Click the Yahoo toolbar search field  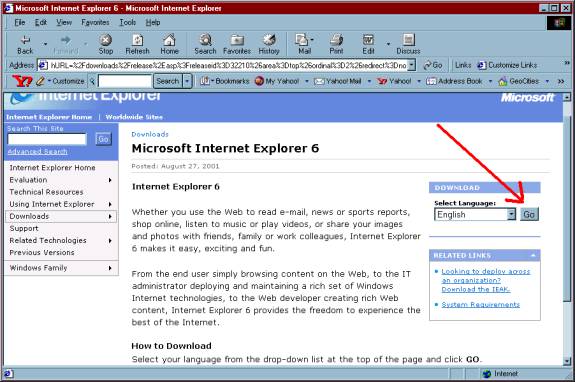[x=125, y=81]
